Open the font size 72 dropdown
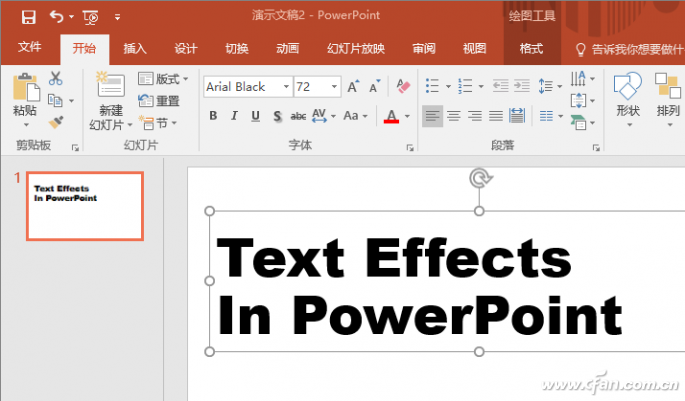The image size is (685, 401). pos(334,86)
